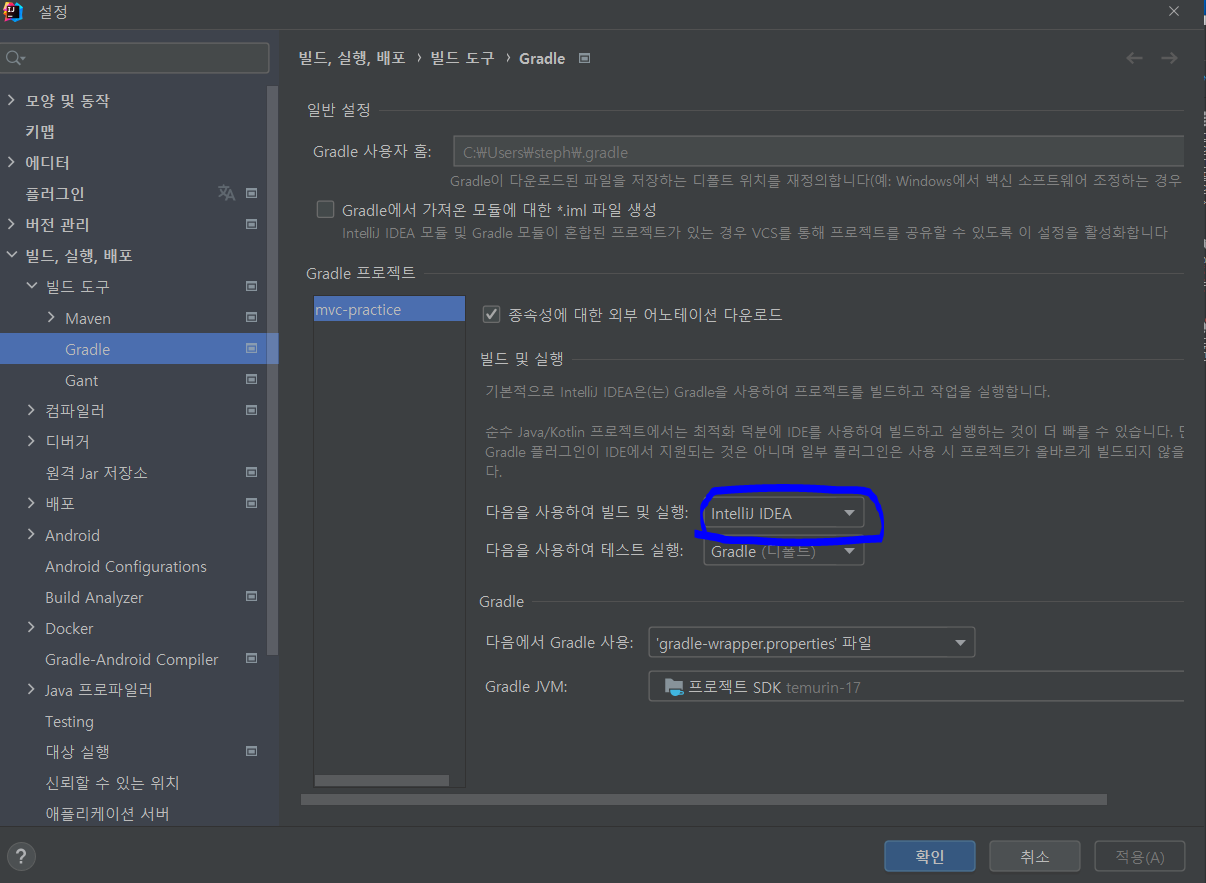Click the project-level icon beside 원격 Jar 저장소

(251, 472)
